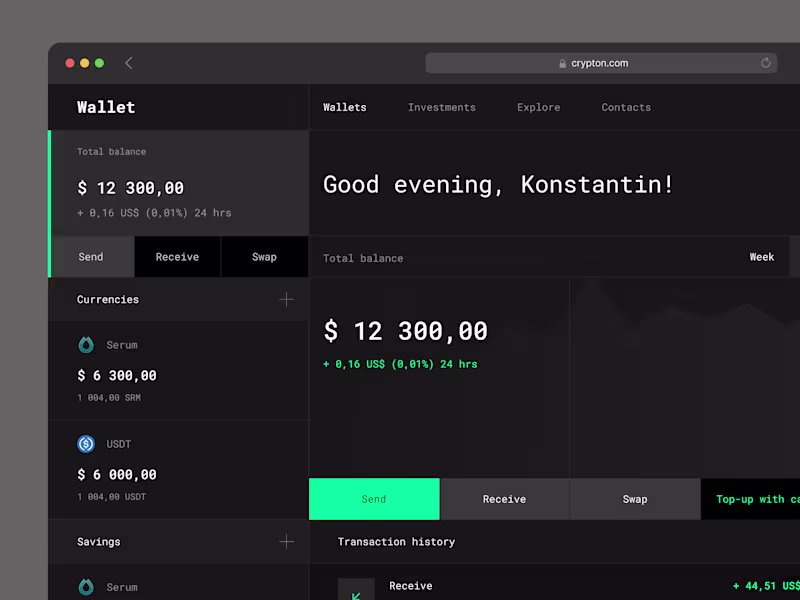Image resolution: width=800 pixels, height=600 pixels.
Task: Switch to the Investments tab
Action: pyautogui.click(x=442, y=107)
